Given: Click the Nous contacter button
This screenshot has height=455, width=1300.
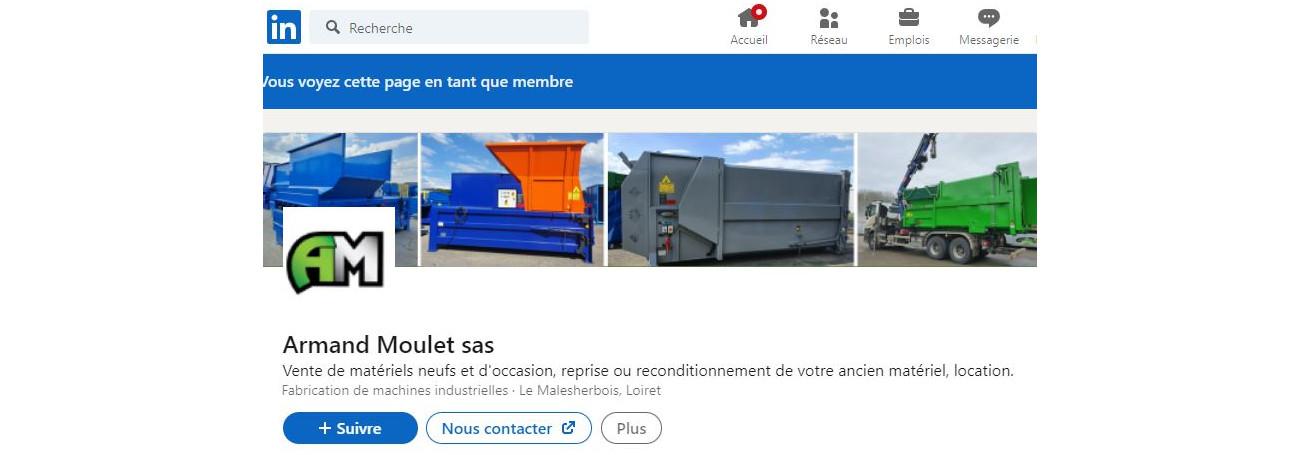Looking at the screenshot, I should coord(509,428).
